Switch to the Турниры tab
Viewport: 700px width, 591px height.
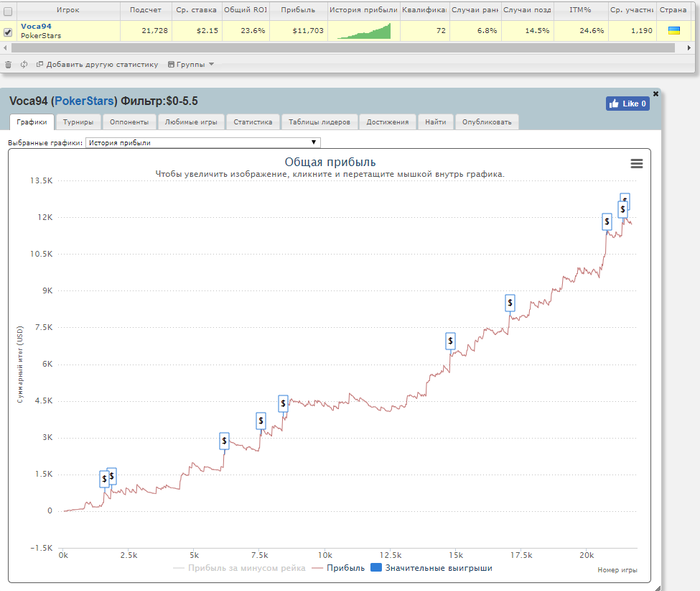tap(78, 122)
